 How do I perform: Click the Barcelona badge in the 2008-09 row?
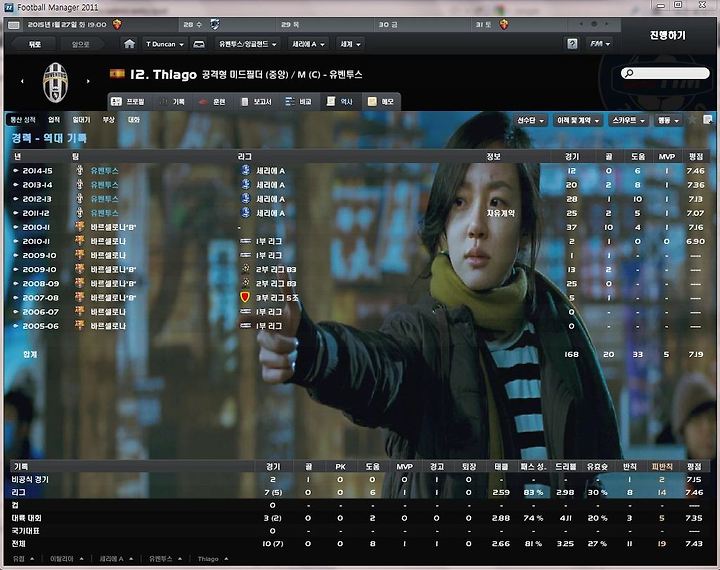(79, 283)
